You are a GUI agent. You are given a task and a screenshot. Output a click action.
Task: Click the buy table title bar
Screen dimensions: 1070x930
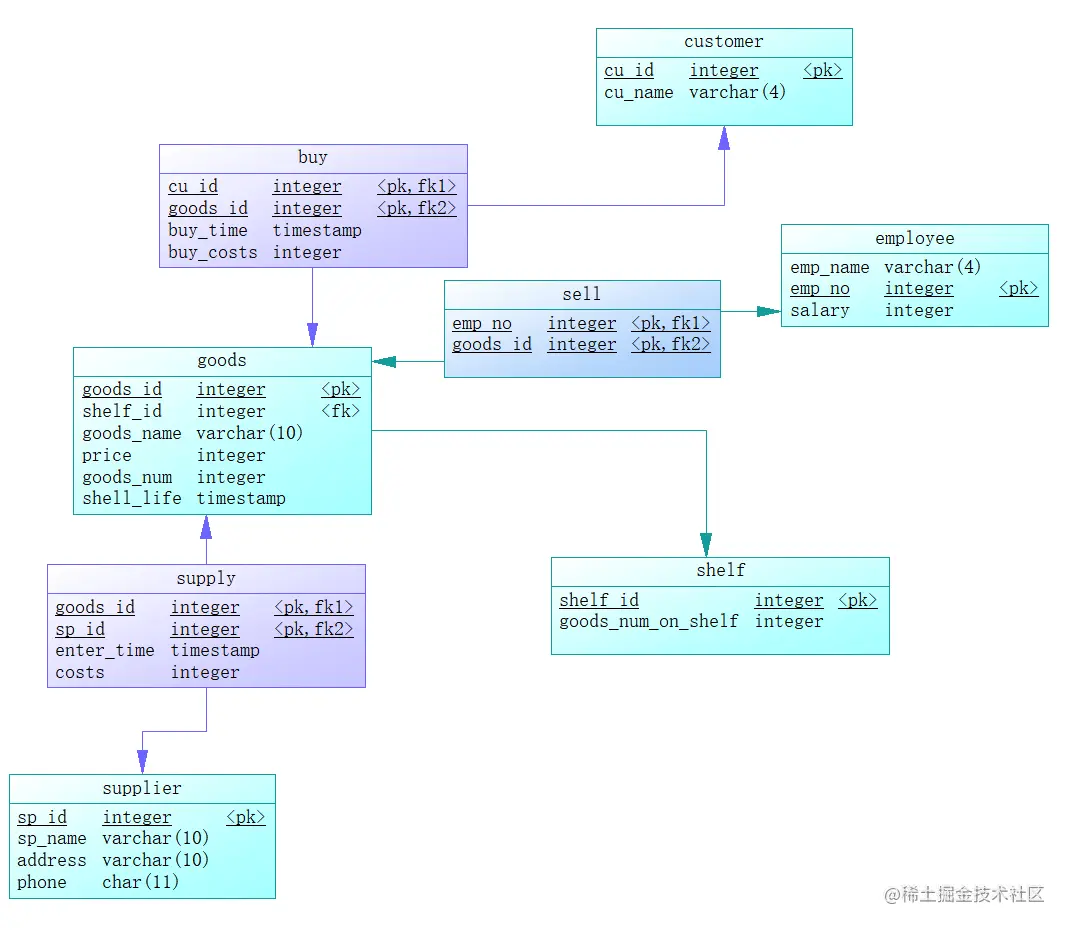click(313, 157)
